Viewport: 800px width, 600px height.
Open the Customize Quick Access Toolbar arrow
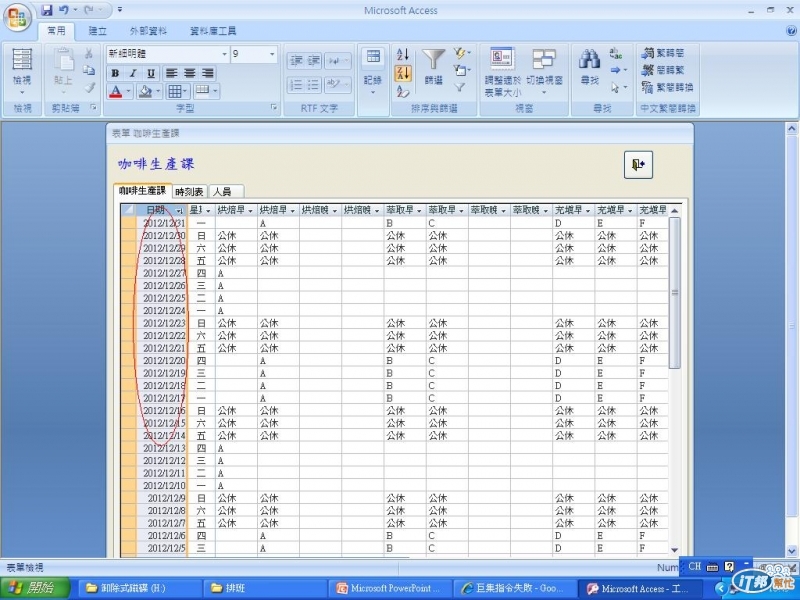point(119,10)
